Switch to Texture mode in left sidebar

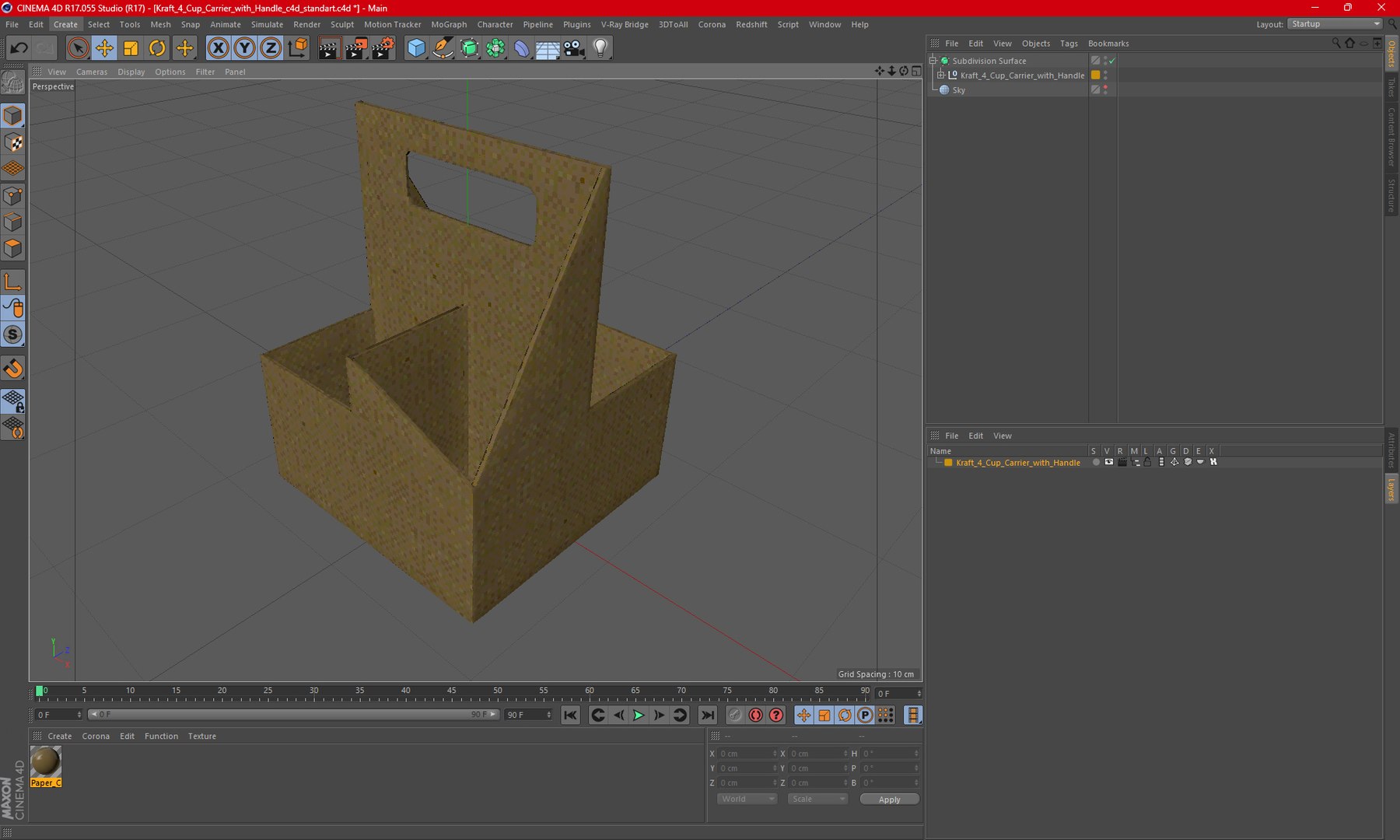(x=13, y=142)
